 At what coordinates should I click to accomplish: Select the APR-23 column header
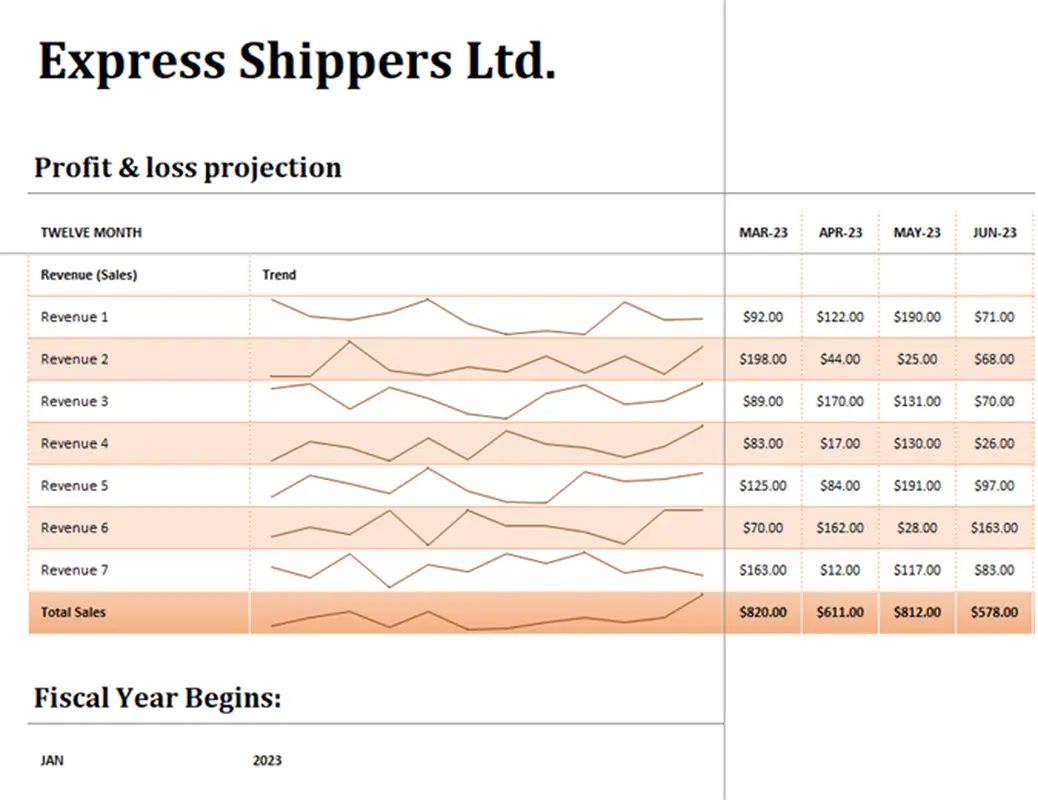(840, 233)
